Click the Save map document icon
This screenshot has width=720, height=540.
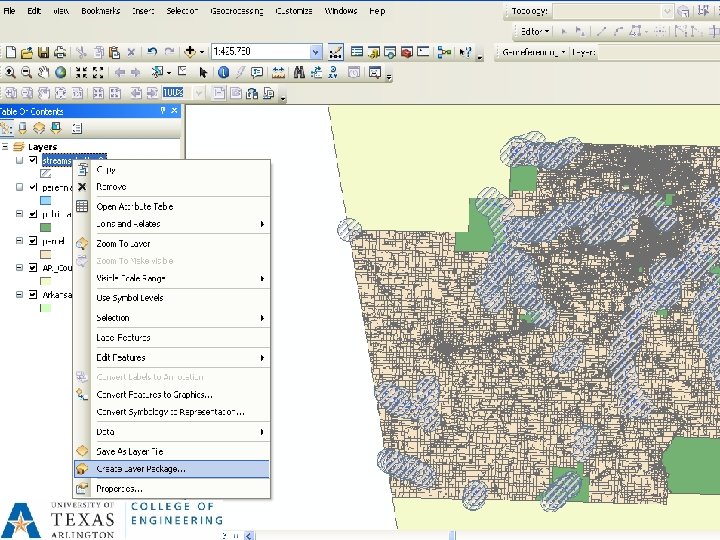pyautogui.click(x=44, y=51)
